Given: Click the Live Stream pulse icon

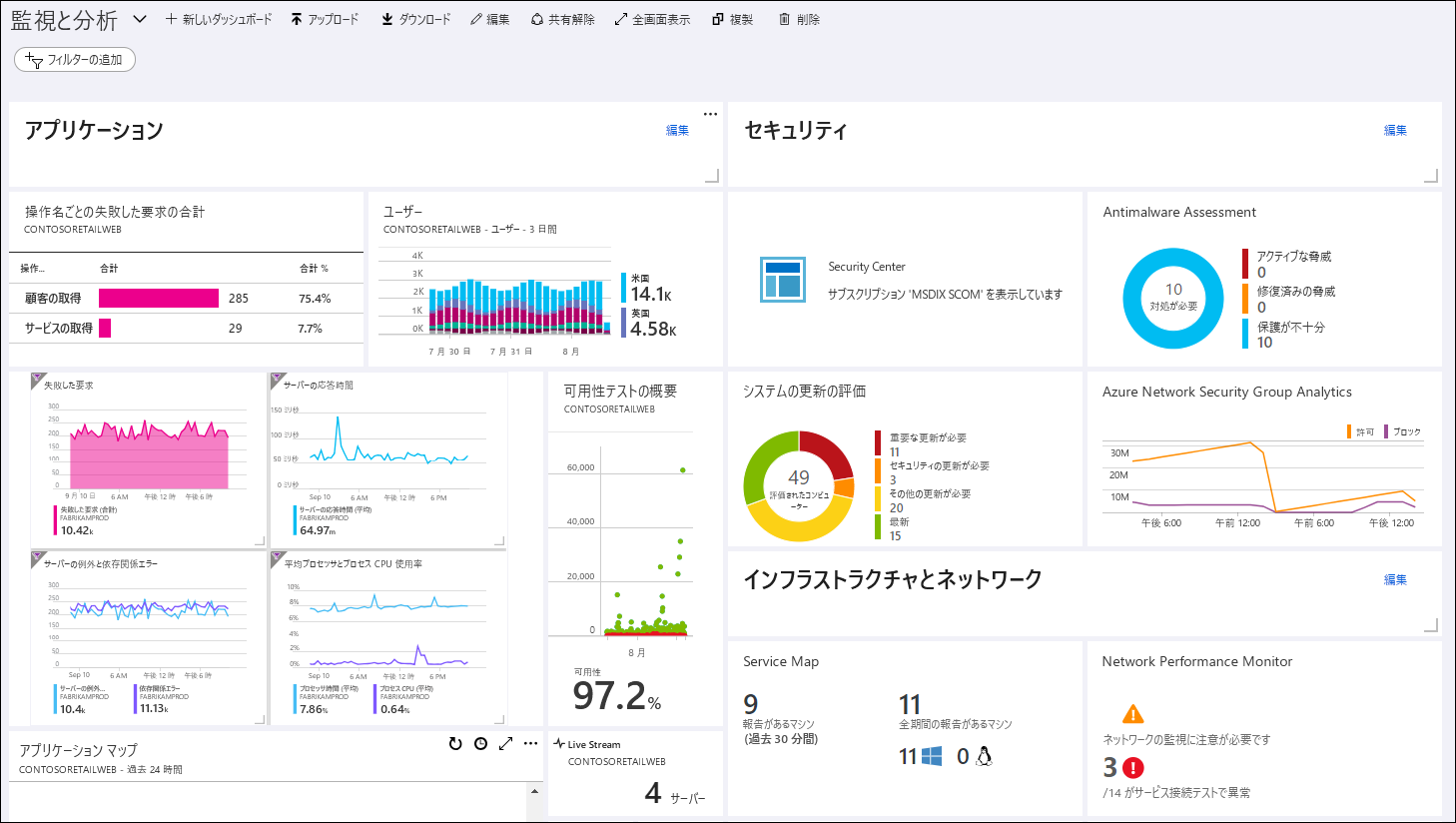Looking at the screenshot, I should (x=559, y=744).
